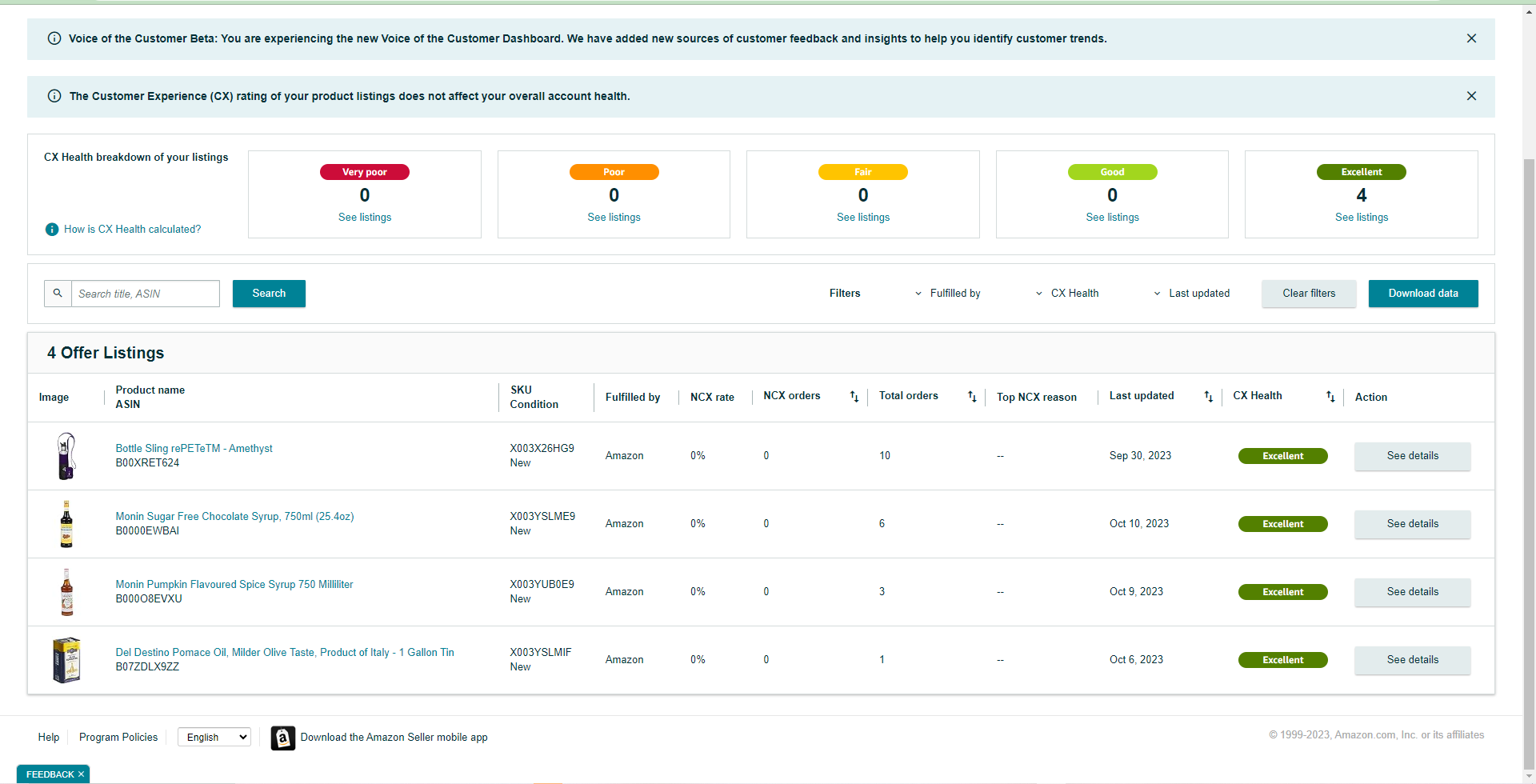The image size is (1536, 784).
Task: Open Download the Amazon Seller mobile app link
Action: [394, 738]
